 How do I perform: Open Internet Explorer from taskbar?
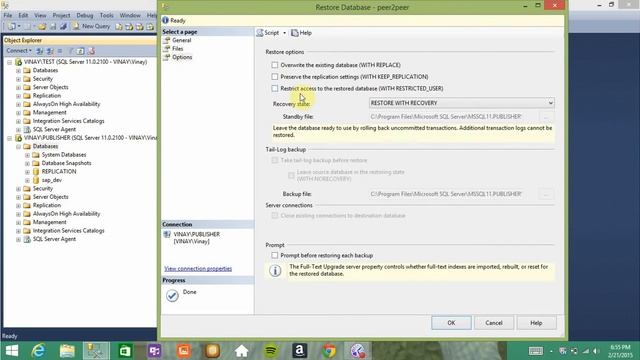click(38, 351)
